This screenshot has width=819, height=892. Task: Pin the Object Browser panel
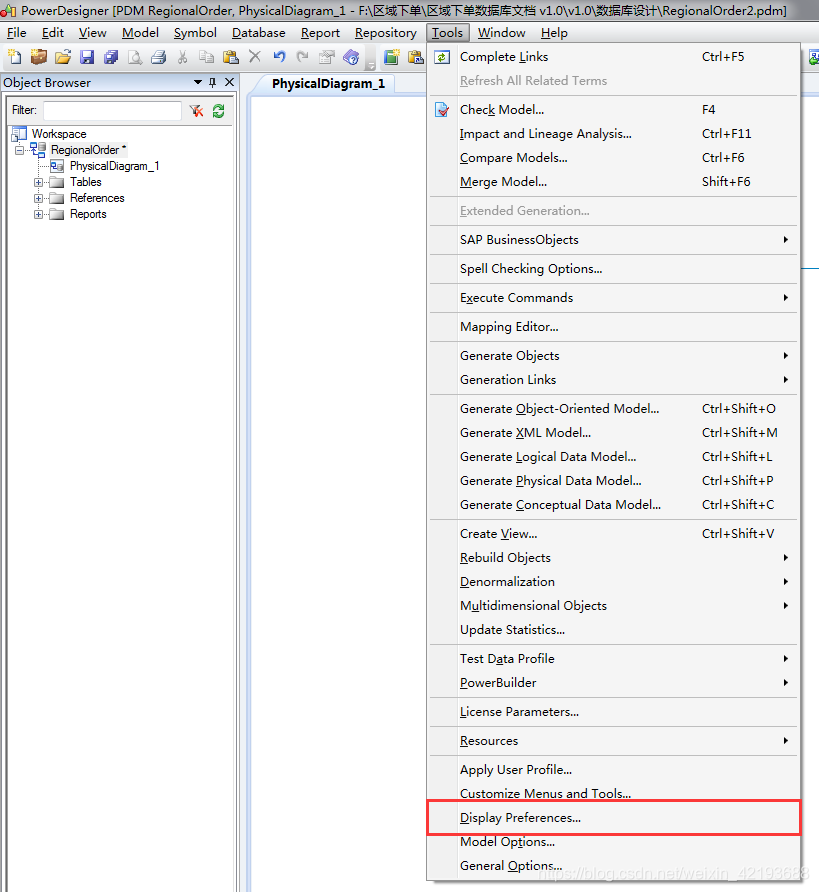[213, 82]
